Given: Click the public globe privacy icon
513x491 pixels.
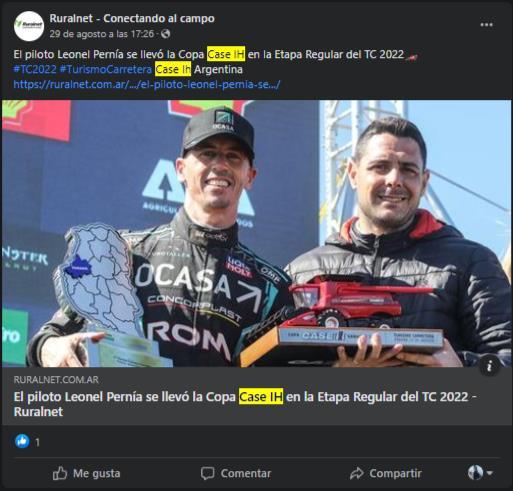Looking at the screenshot, I should [x=165, y=34].
